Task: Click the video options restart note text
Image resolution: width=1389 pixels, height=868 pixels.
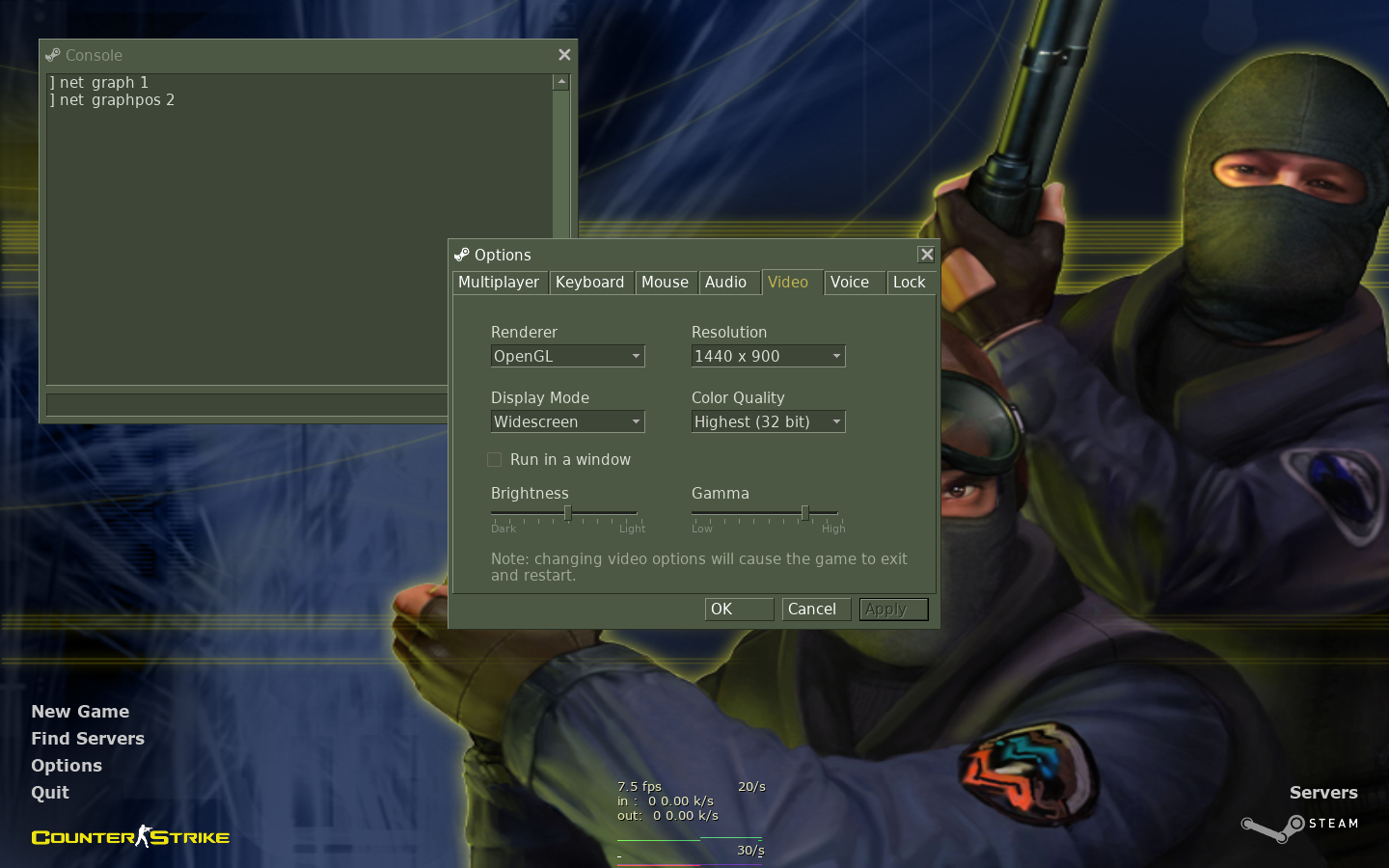Action: pos(699,567)
